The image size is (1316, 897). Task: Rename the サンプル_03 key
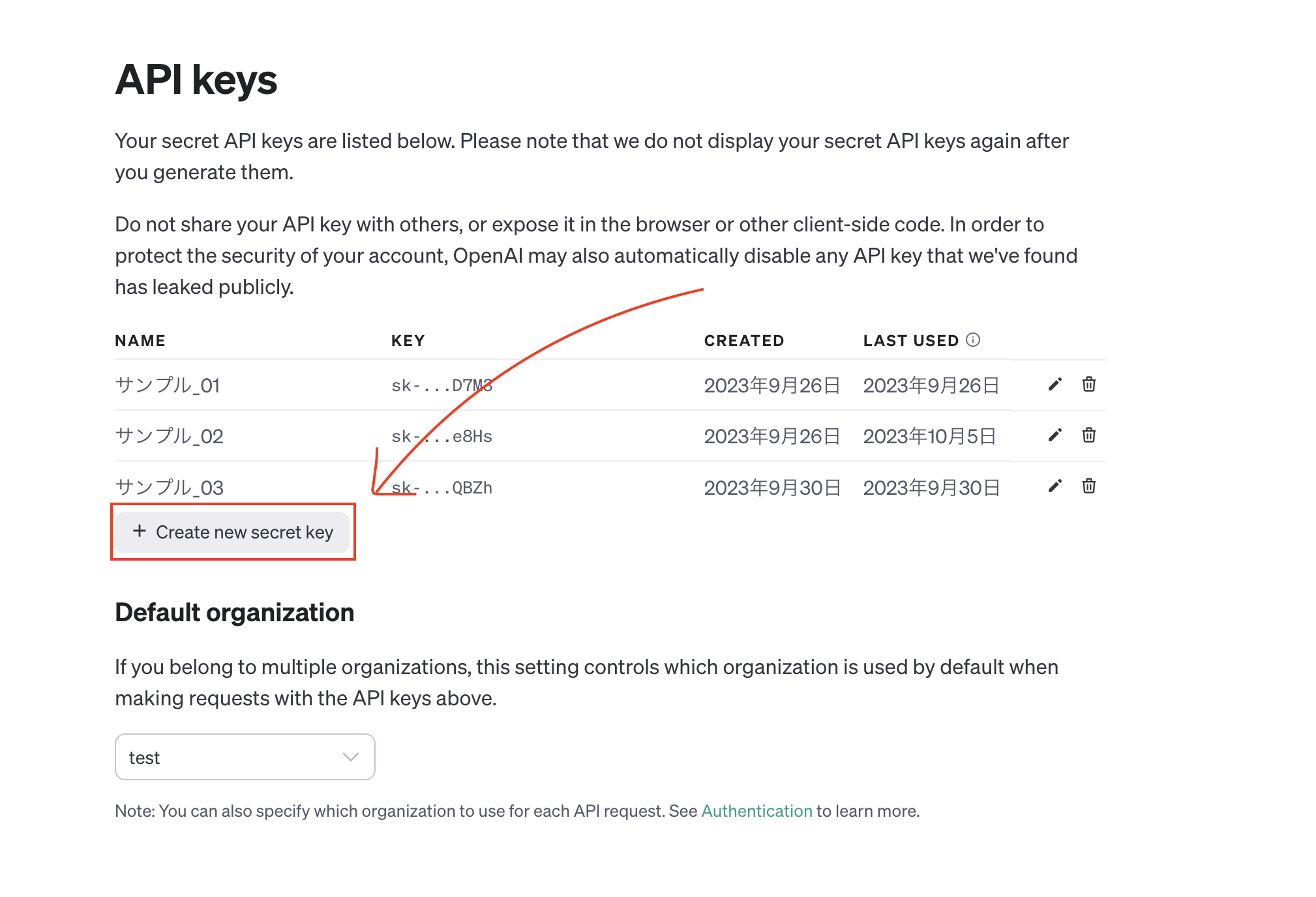point(1054,486)
